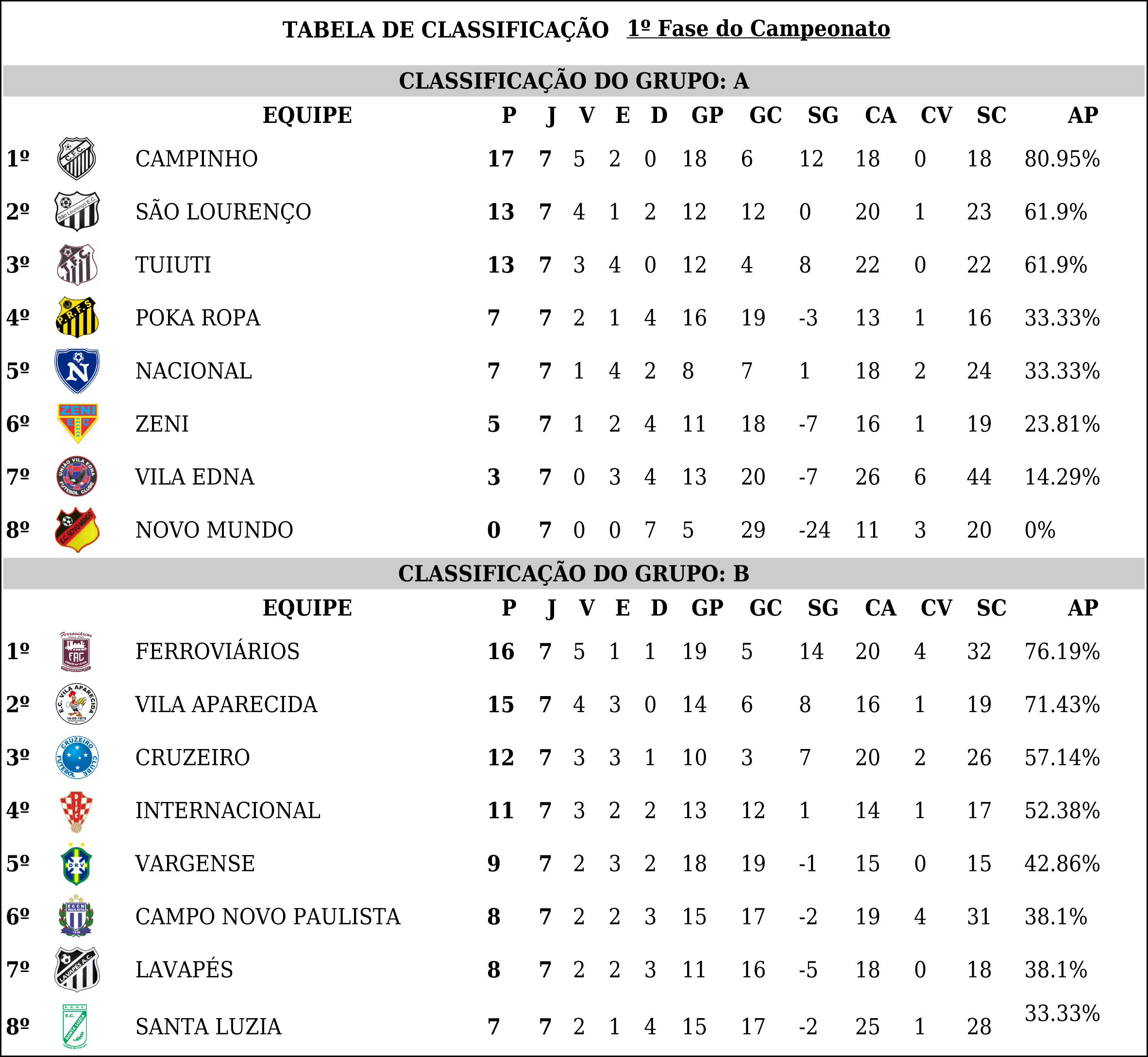Select the Poka Ropa yellow-black crest

(x=77, y=318)
